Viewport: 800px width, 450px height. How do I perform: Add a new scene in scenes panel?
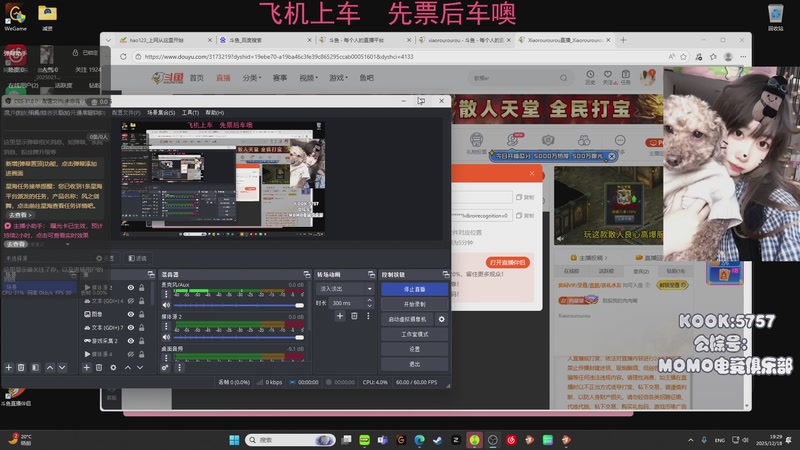pos(9,367)
